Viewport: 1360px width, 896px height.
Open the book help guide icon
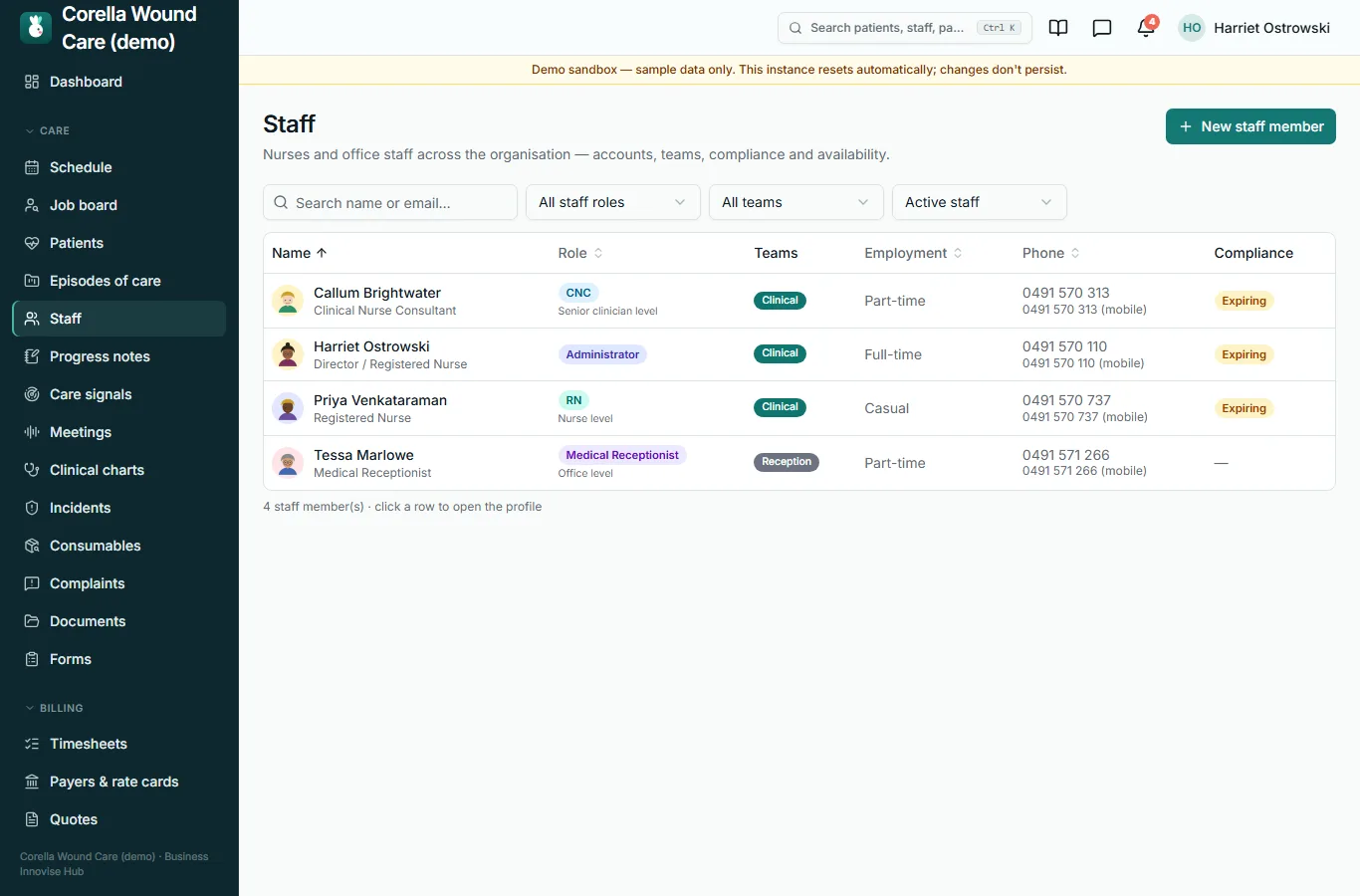[1058, 28]
